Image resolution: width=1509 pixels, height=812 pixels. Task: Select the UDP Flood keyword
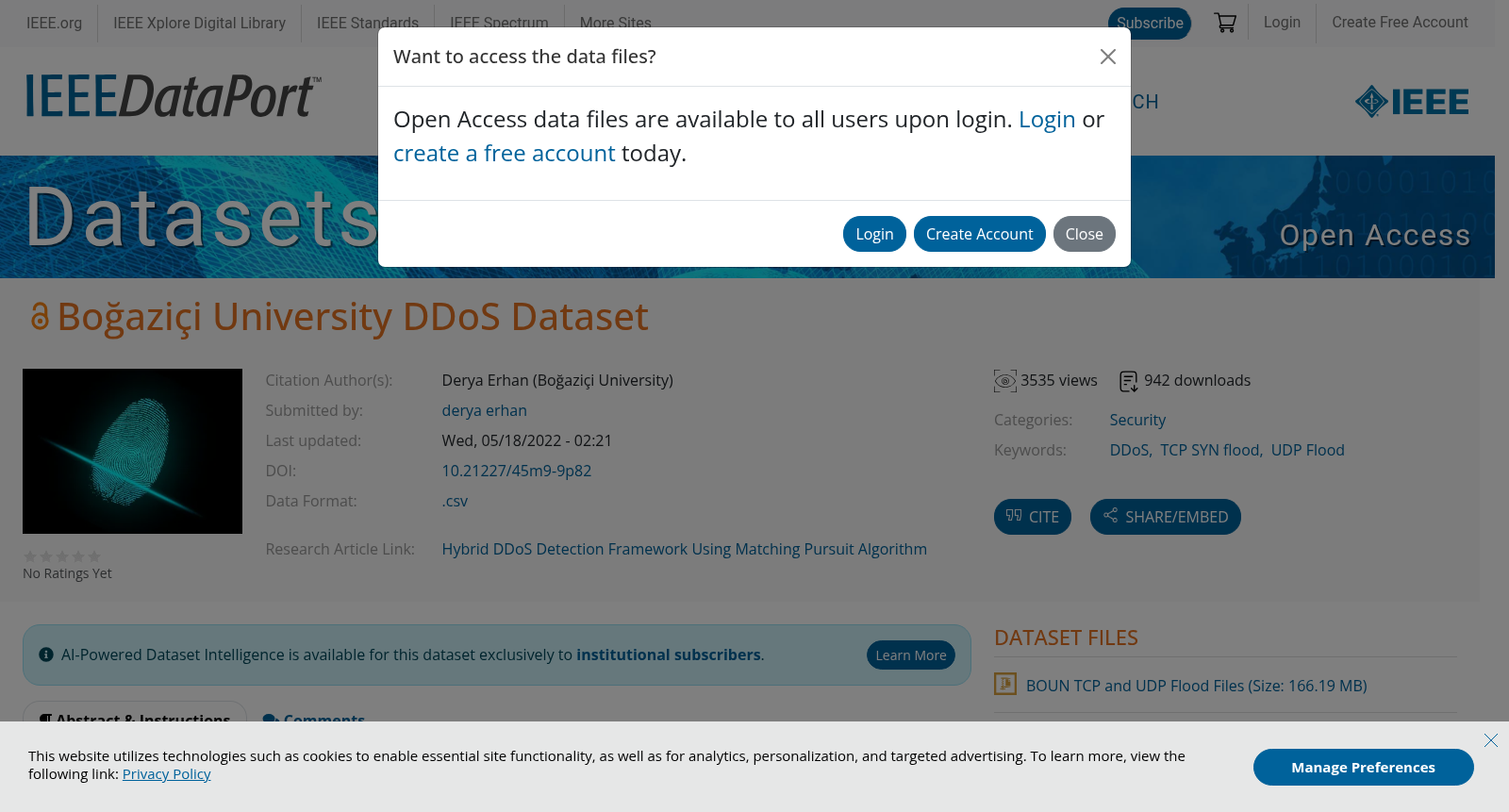(x=1307, y=450)
